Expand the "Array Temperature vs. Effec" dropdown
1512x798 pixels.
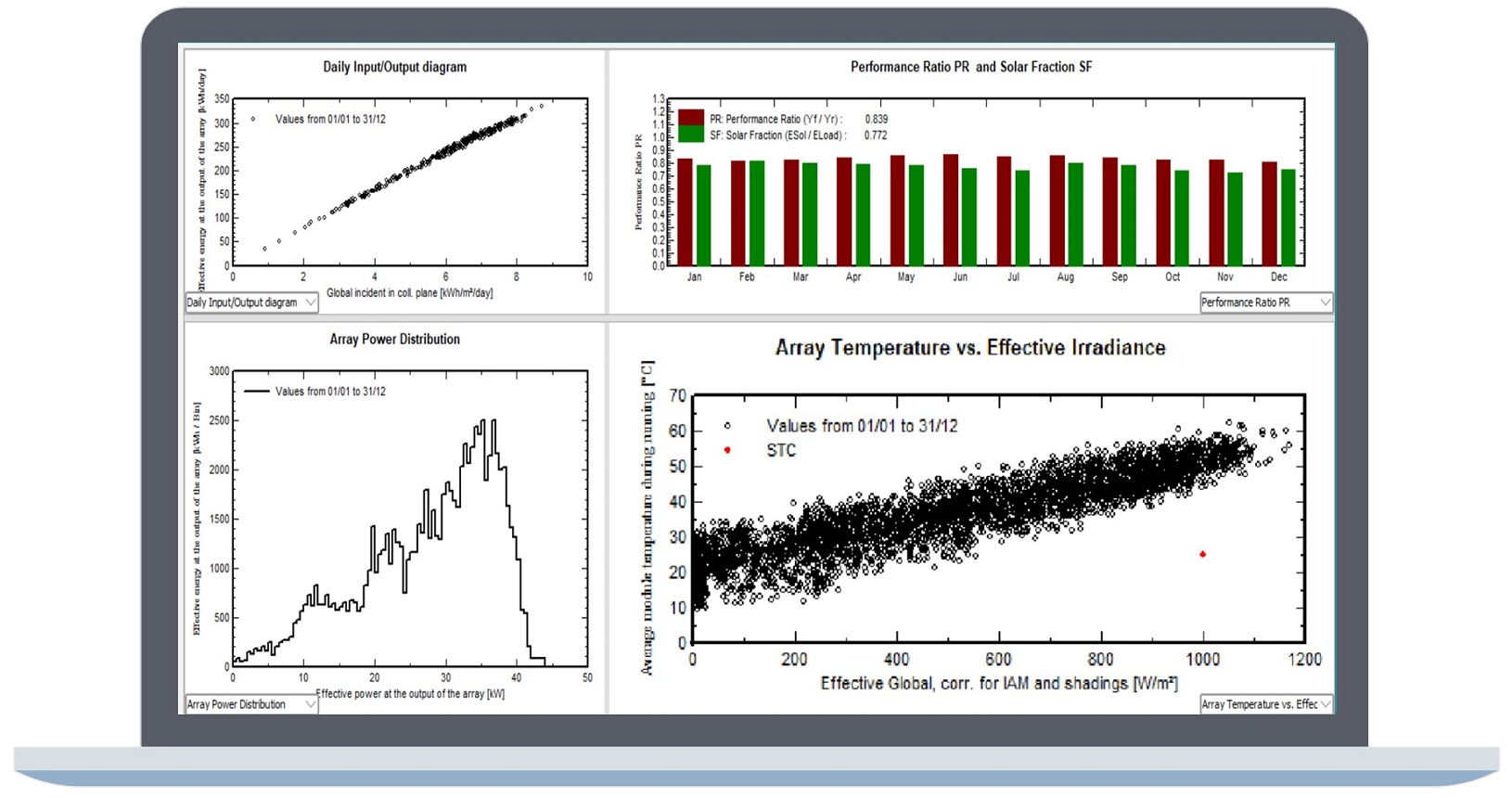(1265, 704)
